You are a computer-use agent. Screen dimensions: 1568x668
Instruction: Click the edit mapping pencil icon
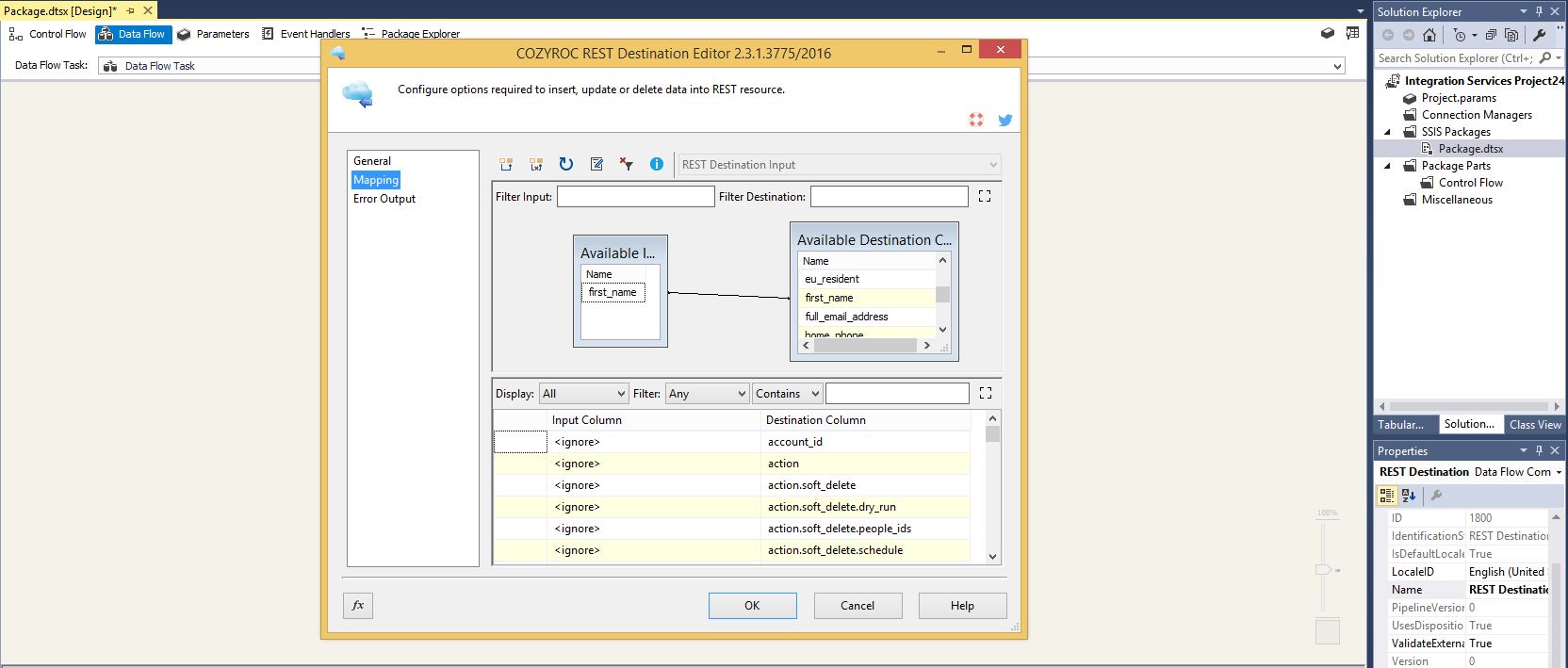click(596, 164)
